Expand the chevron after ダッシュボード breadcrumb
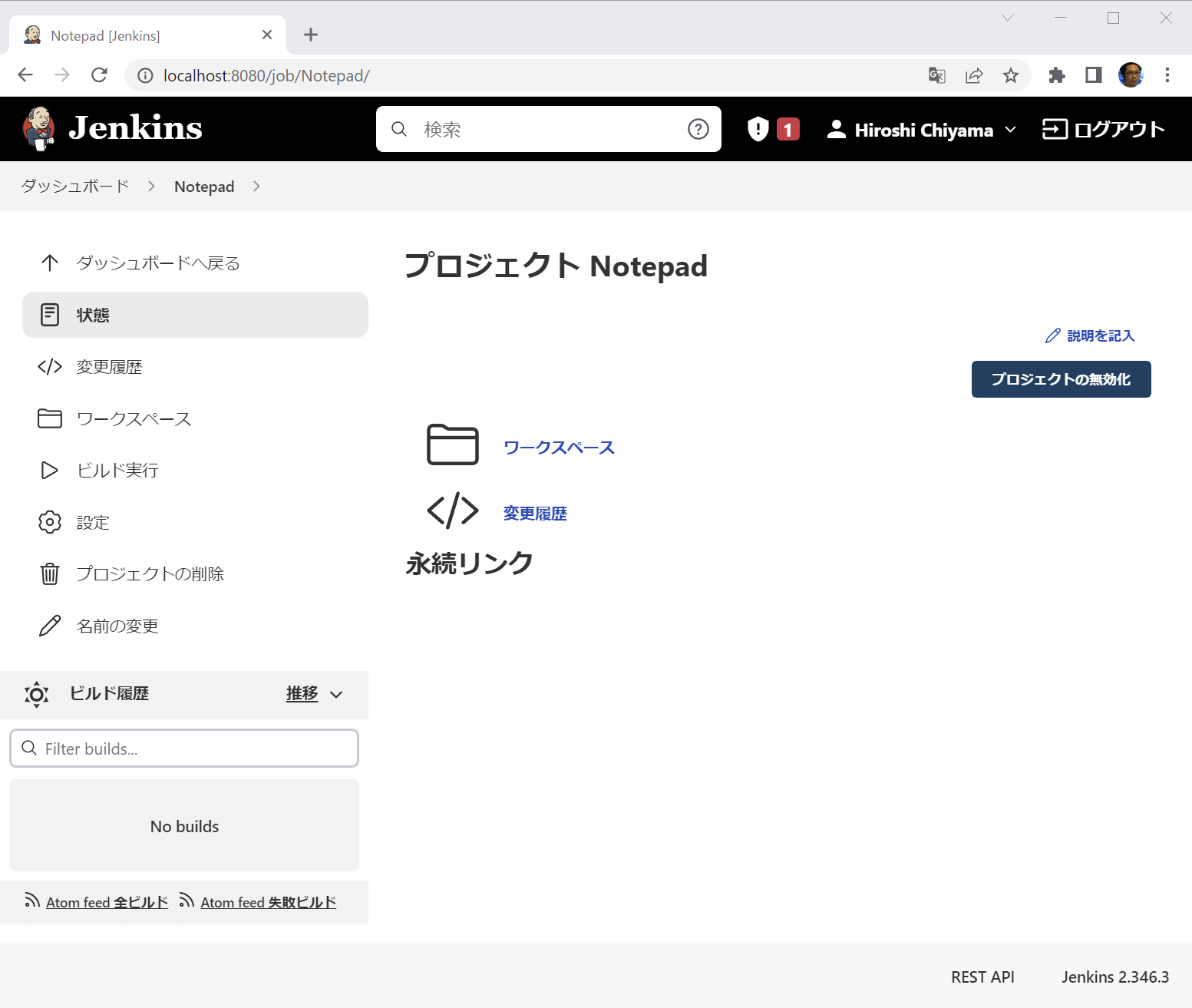This screenshot has width=1192, height=1008. pos(151,187)
